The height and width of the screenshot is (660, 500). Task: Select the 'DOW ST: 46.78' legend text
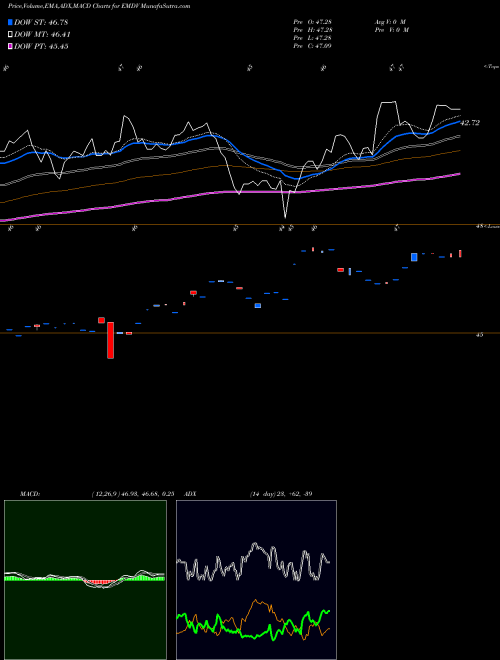[x=41, y=22]
